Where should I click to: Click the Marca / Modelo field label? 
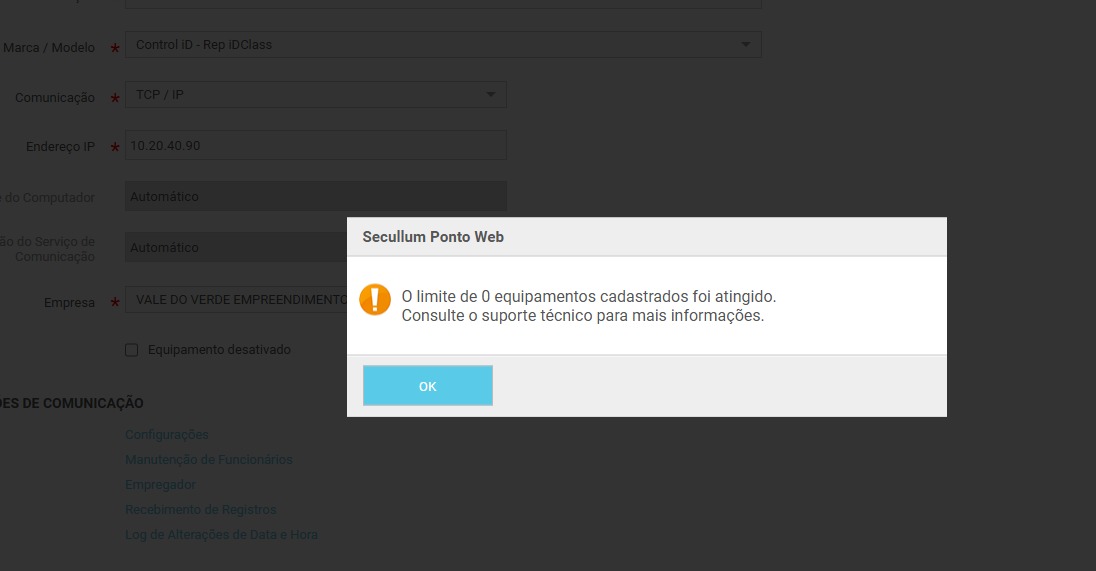[49, 48]
